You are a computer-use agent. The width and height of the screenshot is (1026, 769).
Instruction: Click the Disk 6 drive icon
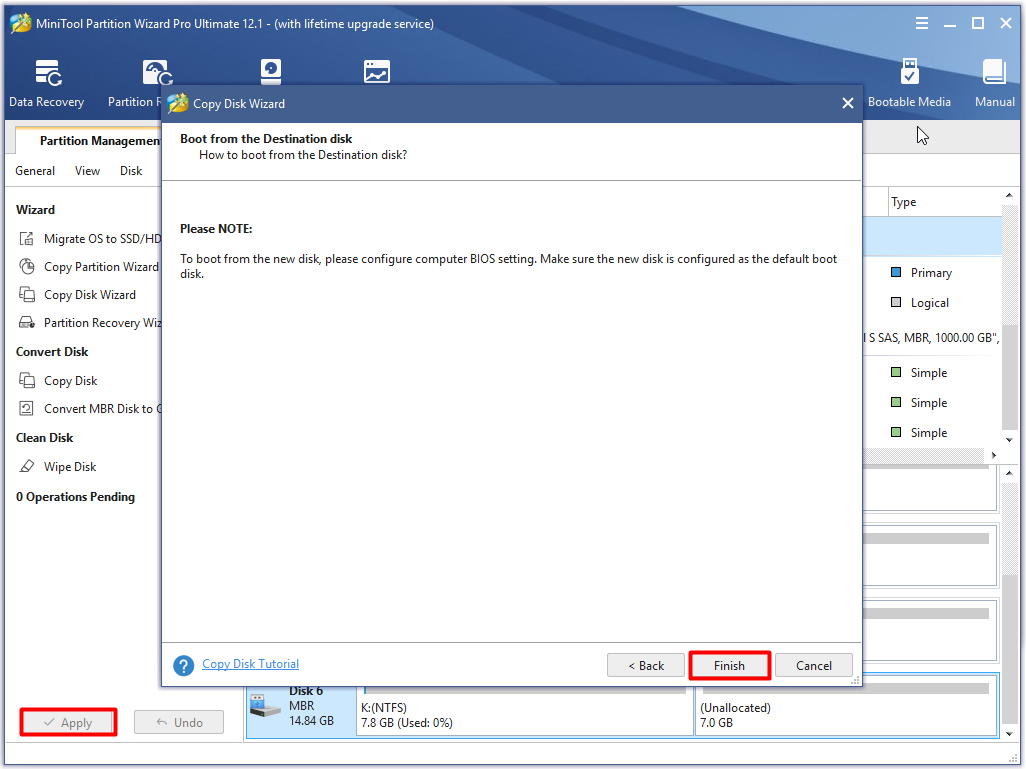265,706
